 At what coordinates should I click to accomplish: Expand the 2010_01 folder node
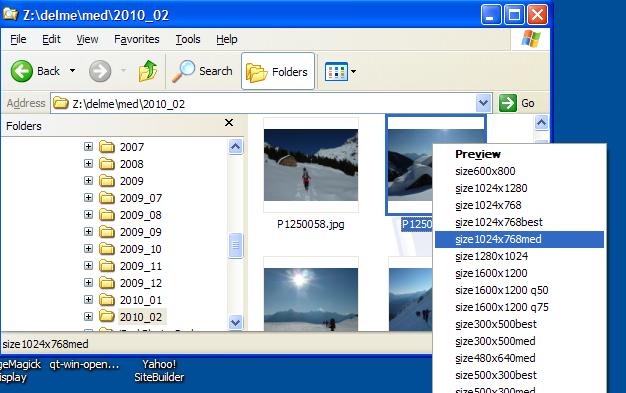[88, 300]
